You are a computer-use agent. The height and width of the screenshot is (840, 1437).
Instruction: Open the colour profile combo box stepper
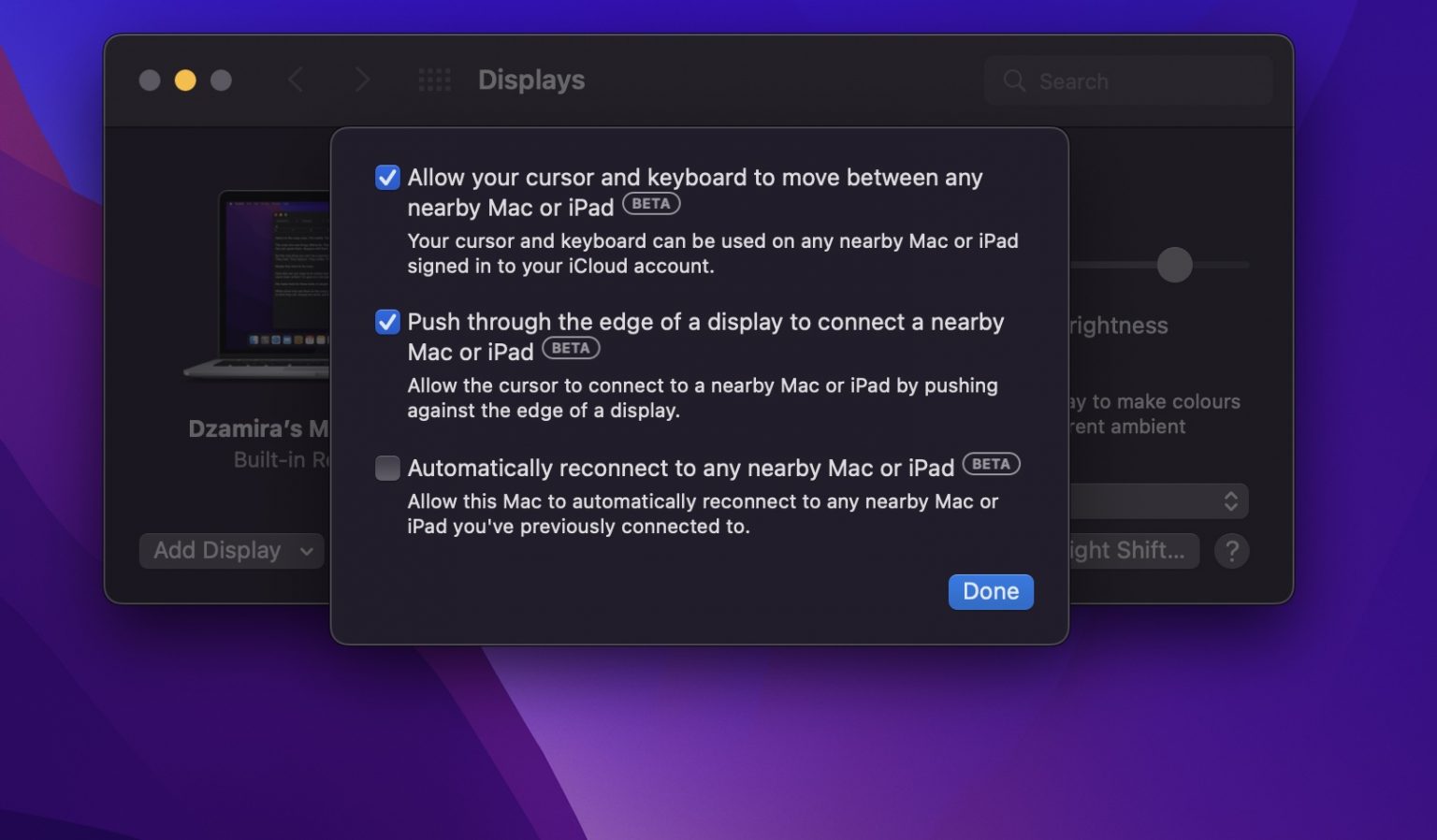[1232, 501]
